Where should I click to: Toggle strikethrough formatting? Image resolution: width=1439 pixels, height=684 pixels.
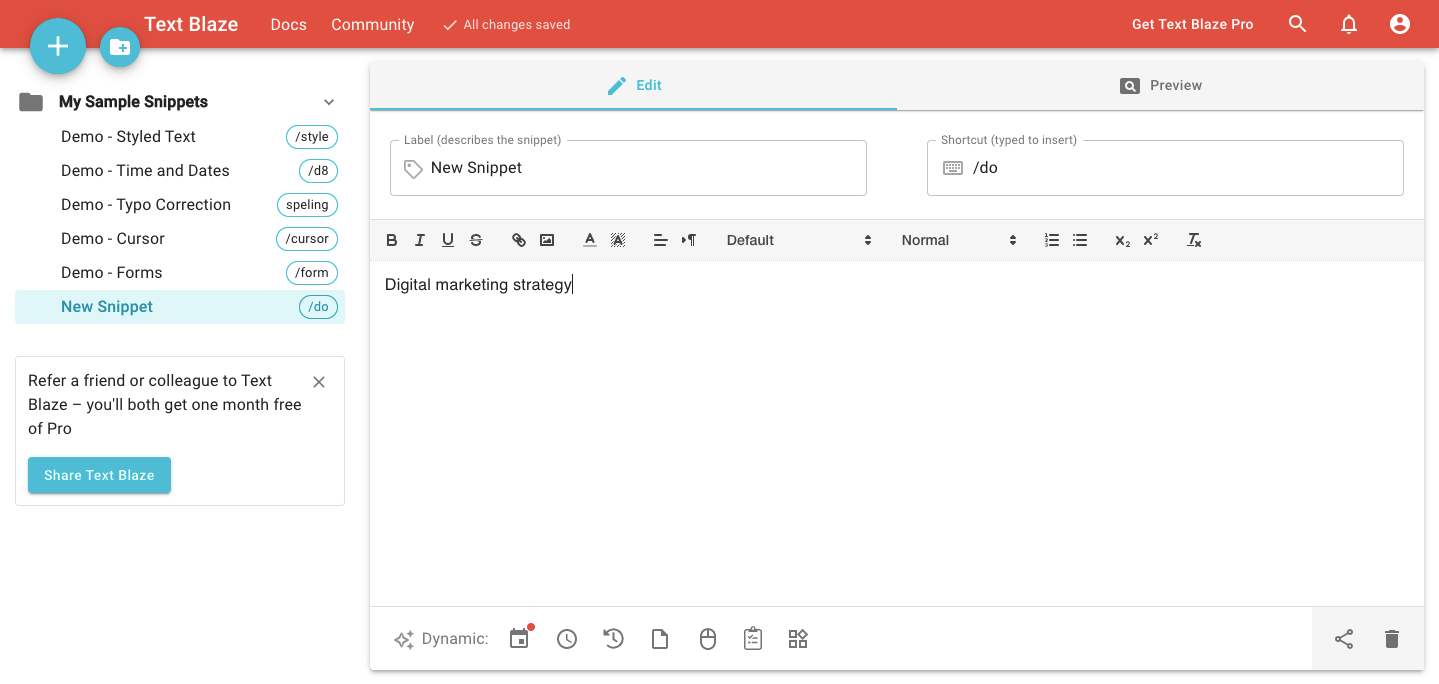pos(476,240)
